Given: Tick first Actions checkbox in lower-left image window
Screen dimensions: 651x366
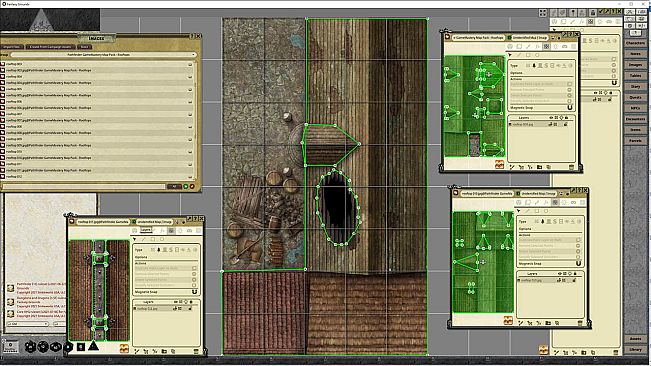Looking at the screenshot, I should tap(194, 268).
